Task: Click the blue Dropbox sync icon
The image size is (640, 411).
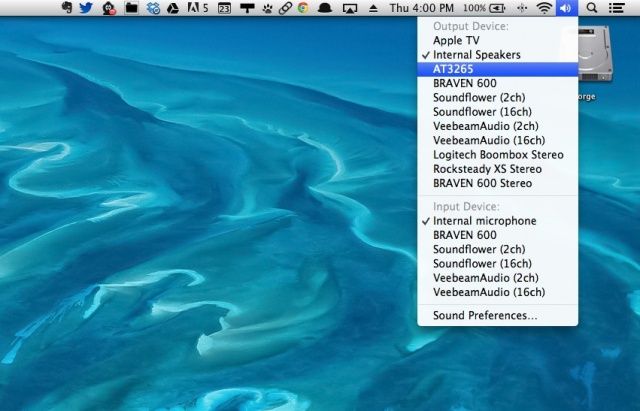Action: (153, 8)
